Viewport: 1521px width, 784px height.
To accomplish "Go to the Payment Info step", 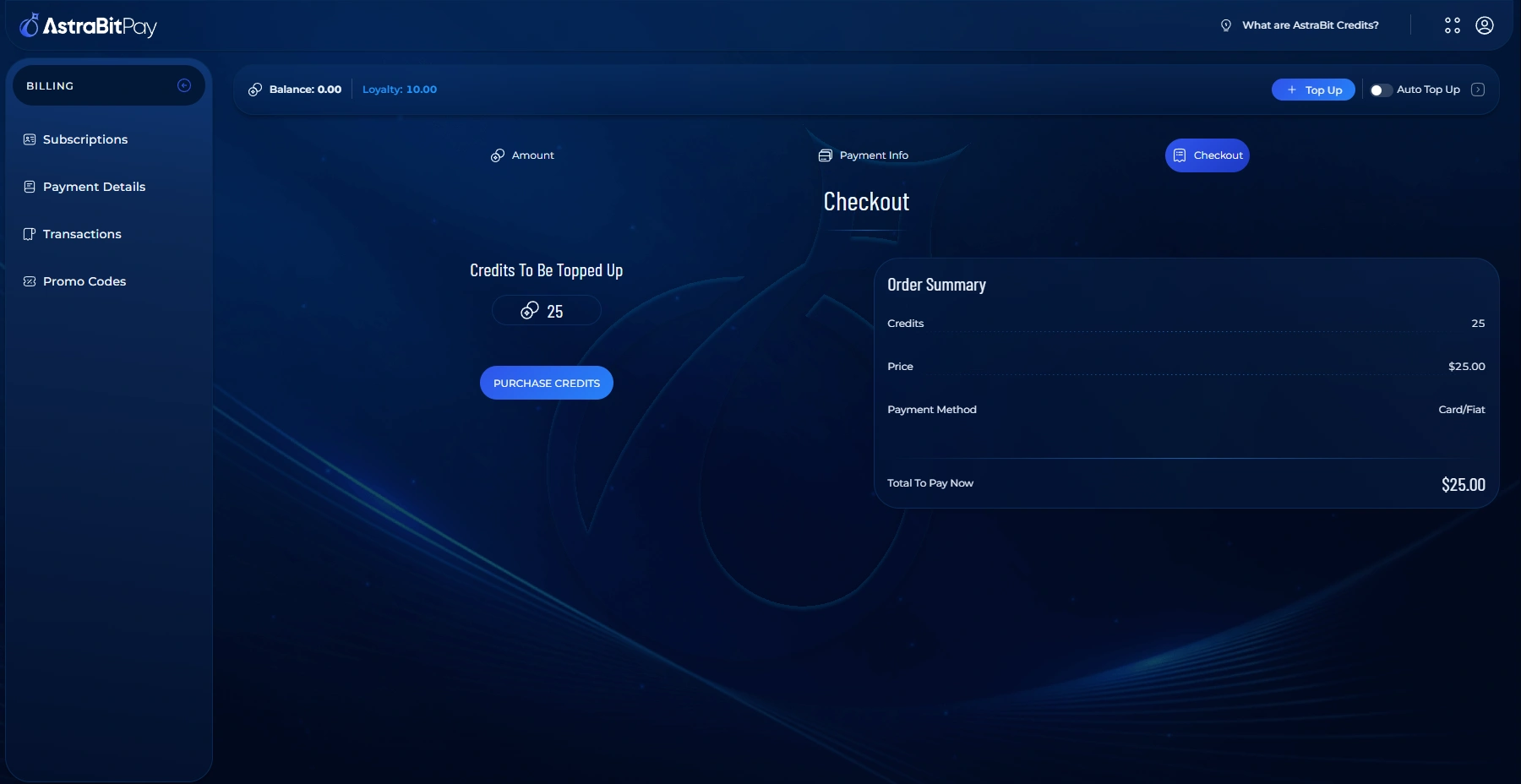I will point(864,155).
